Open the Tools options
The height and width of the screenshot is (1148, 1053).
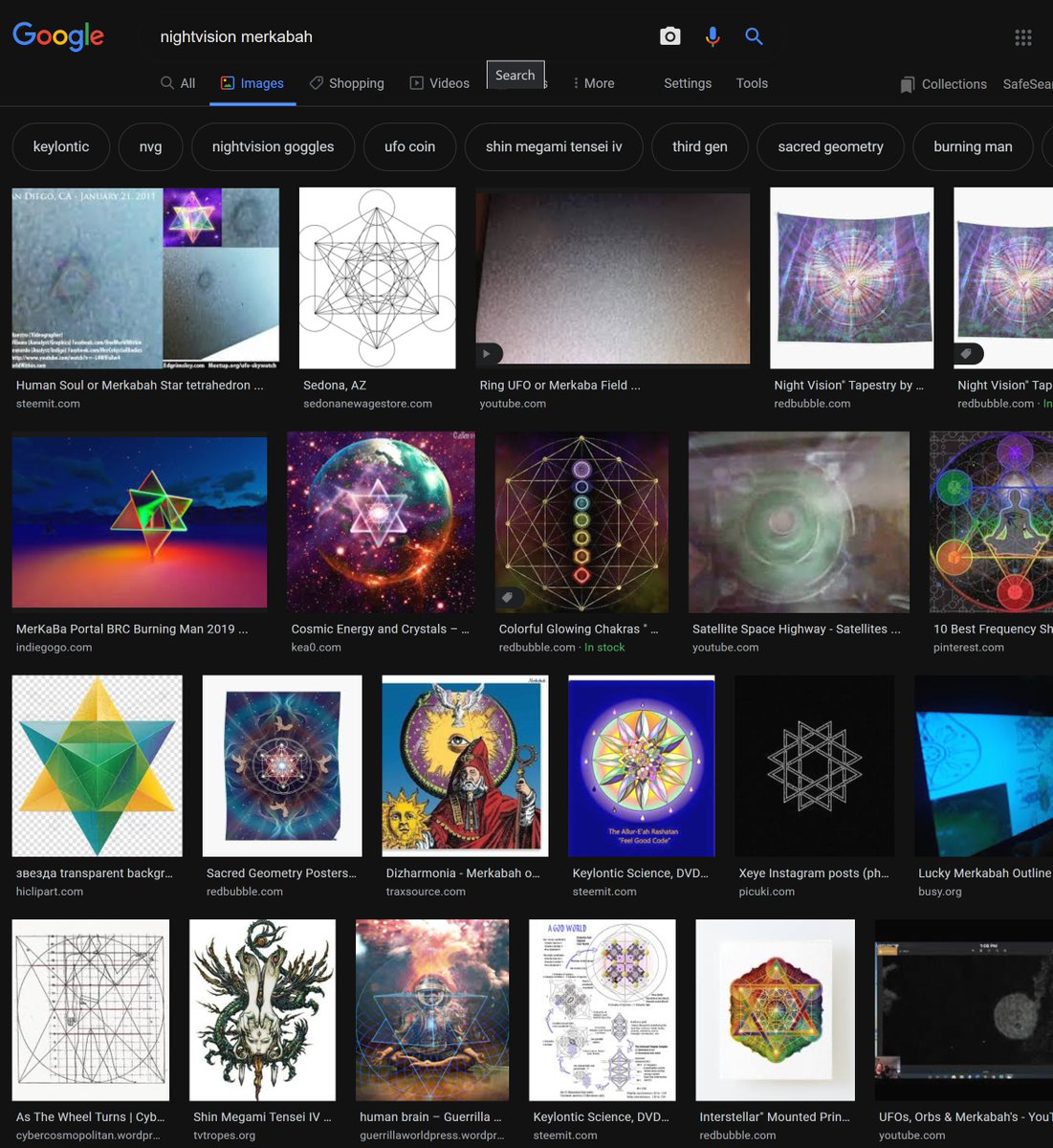(x=752, y=83)
